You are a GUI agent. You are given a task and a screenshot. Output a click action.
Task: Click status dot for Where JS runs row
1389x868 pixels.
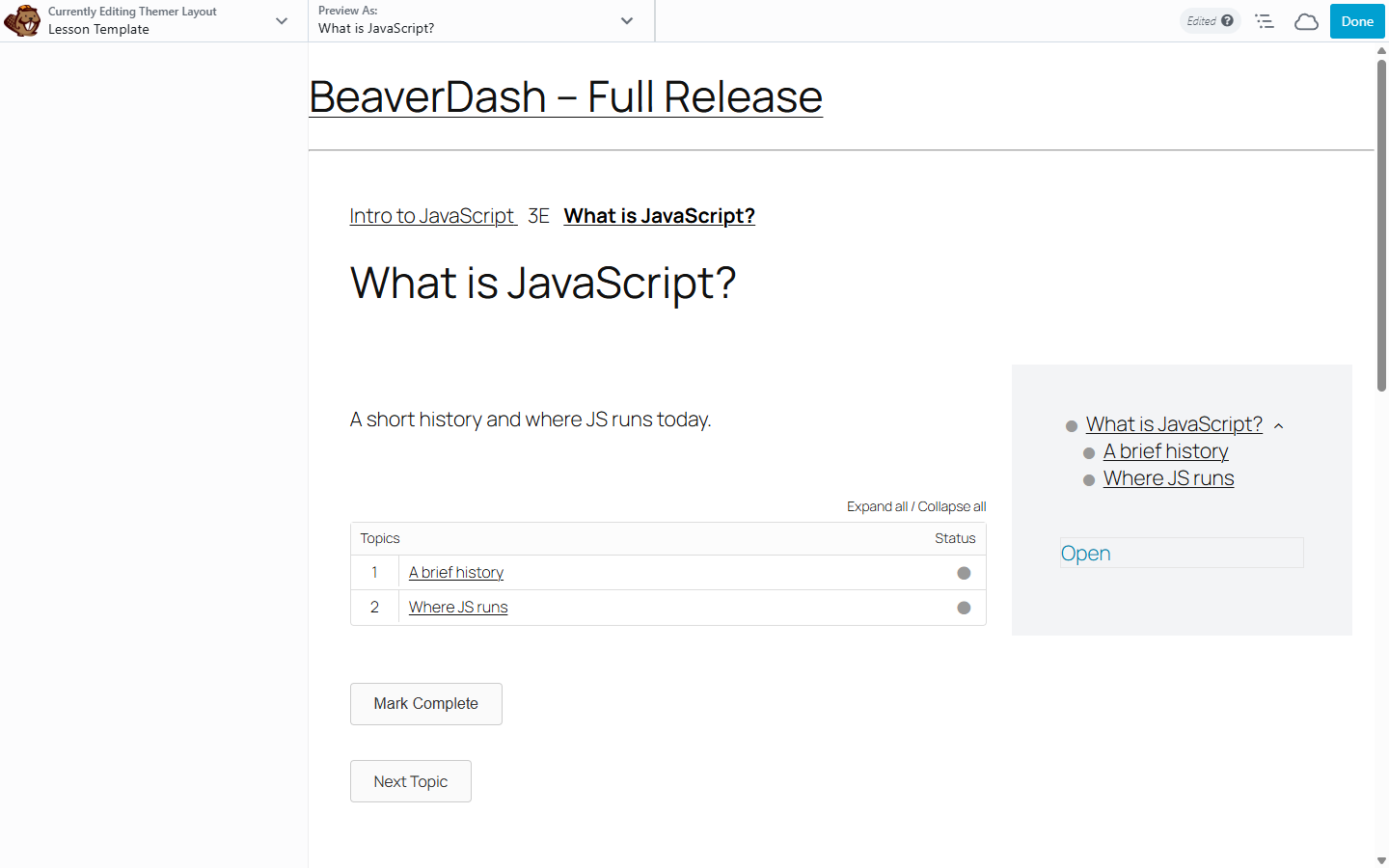(x=964, y=608)
